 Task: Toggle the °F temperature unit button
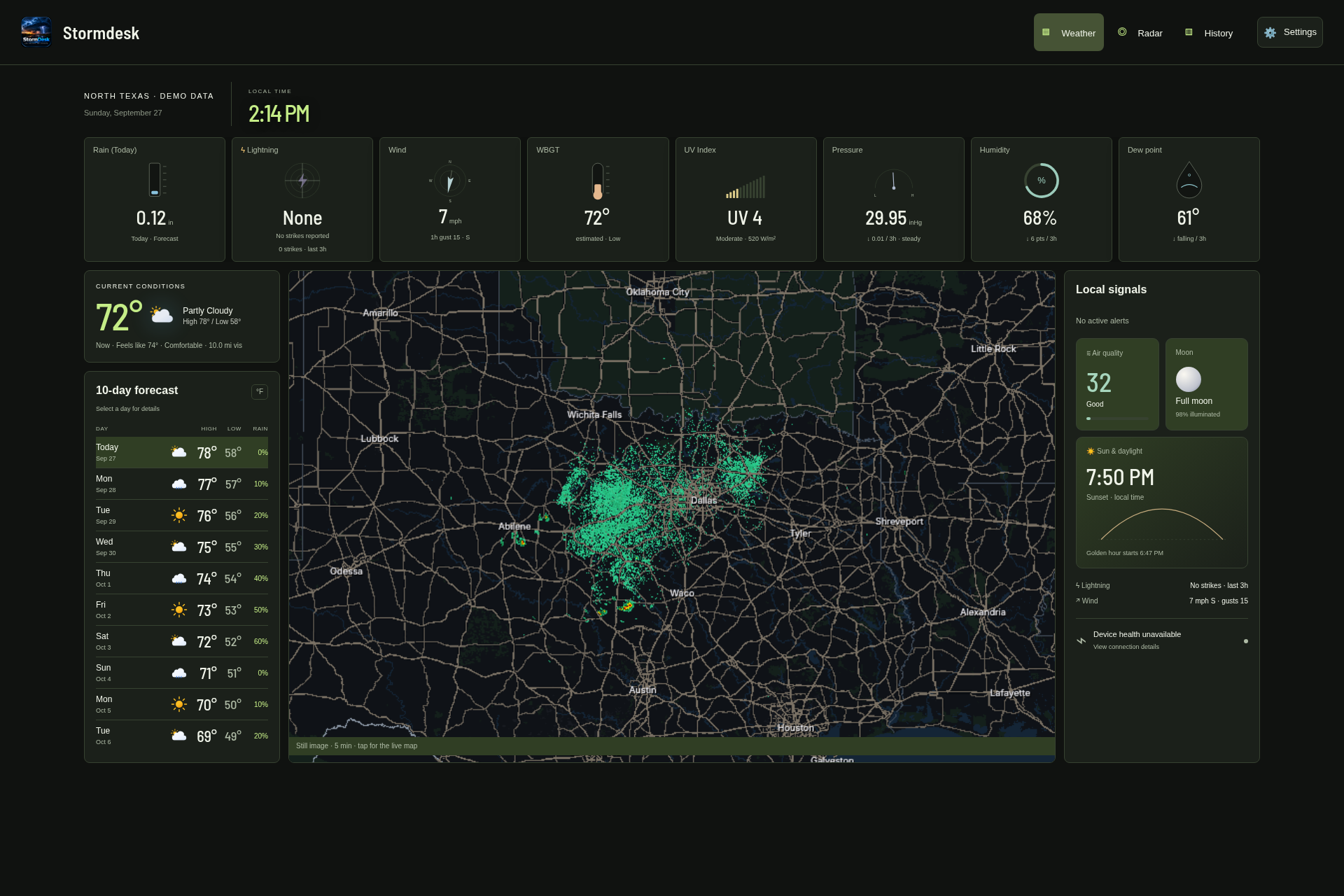click(260, 392)
